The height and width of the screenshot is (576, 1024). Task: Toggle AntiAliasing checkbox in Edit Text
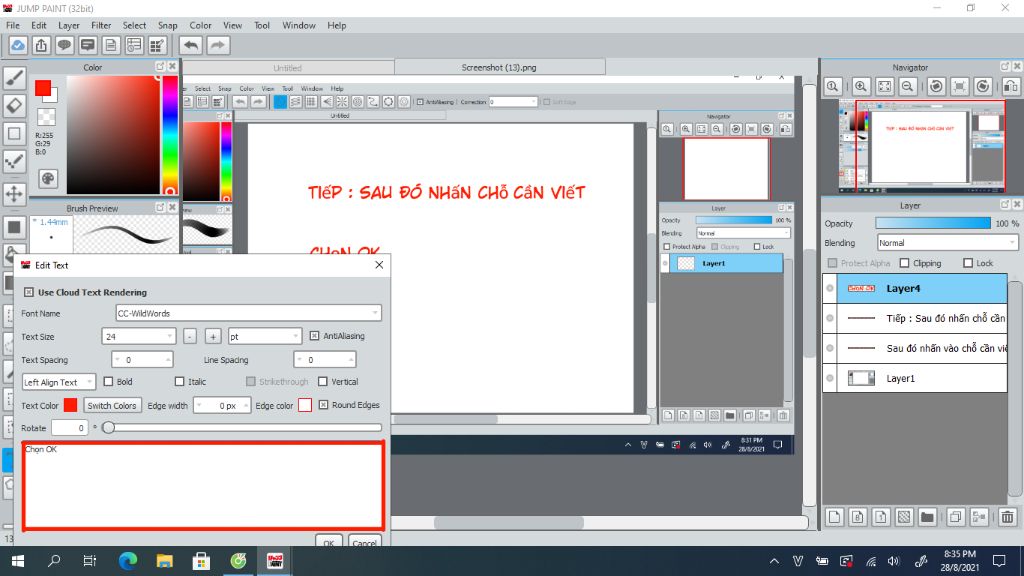[314, 336]
